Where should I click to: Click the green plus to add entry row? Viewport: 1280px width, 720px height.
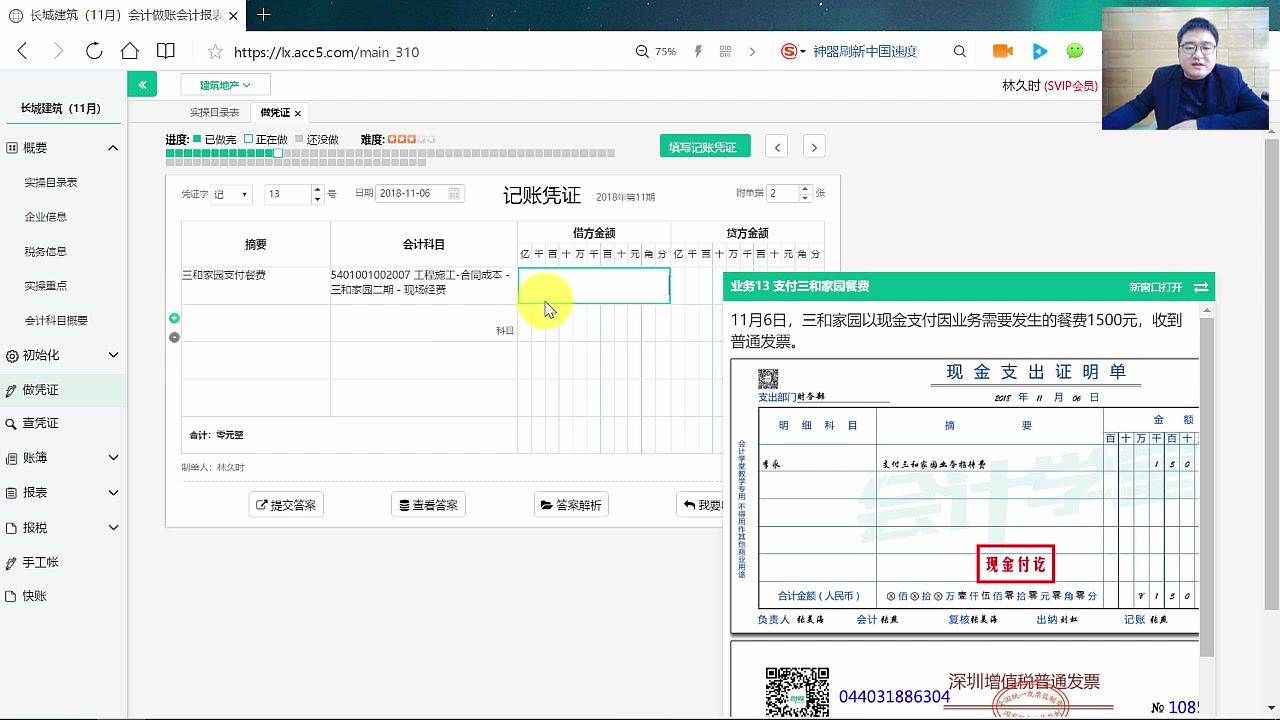coord(175,317)
